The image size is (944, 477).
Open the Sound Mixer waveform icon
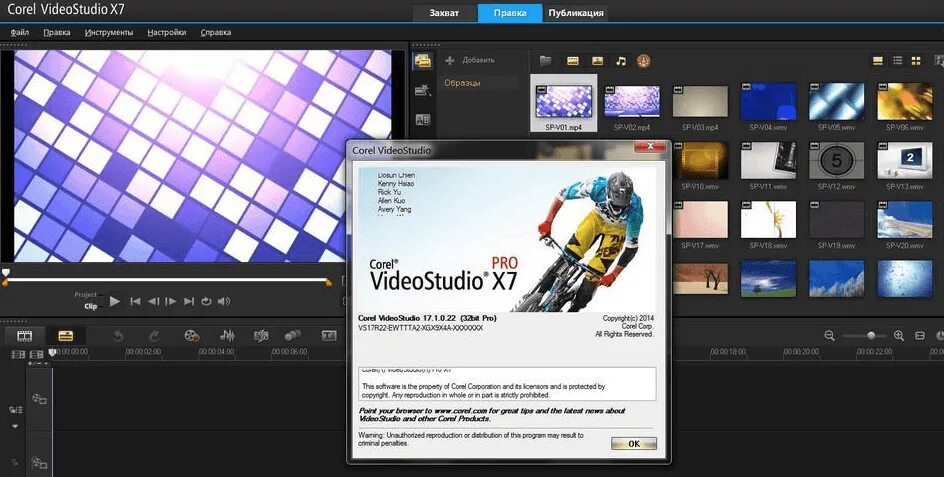[227, 336]
